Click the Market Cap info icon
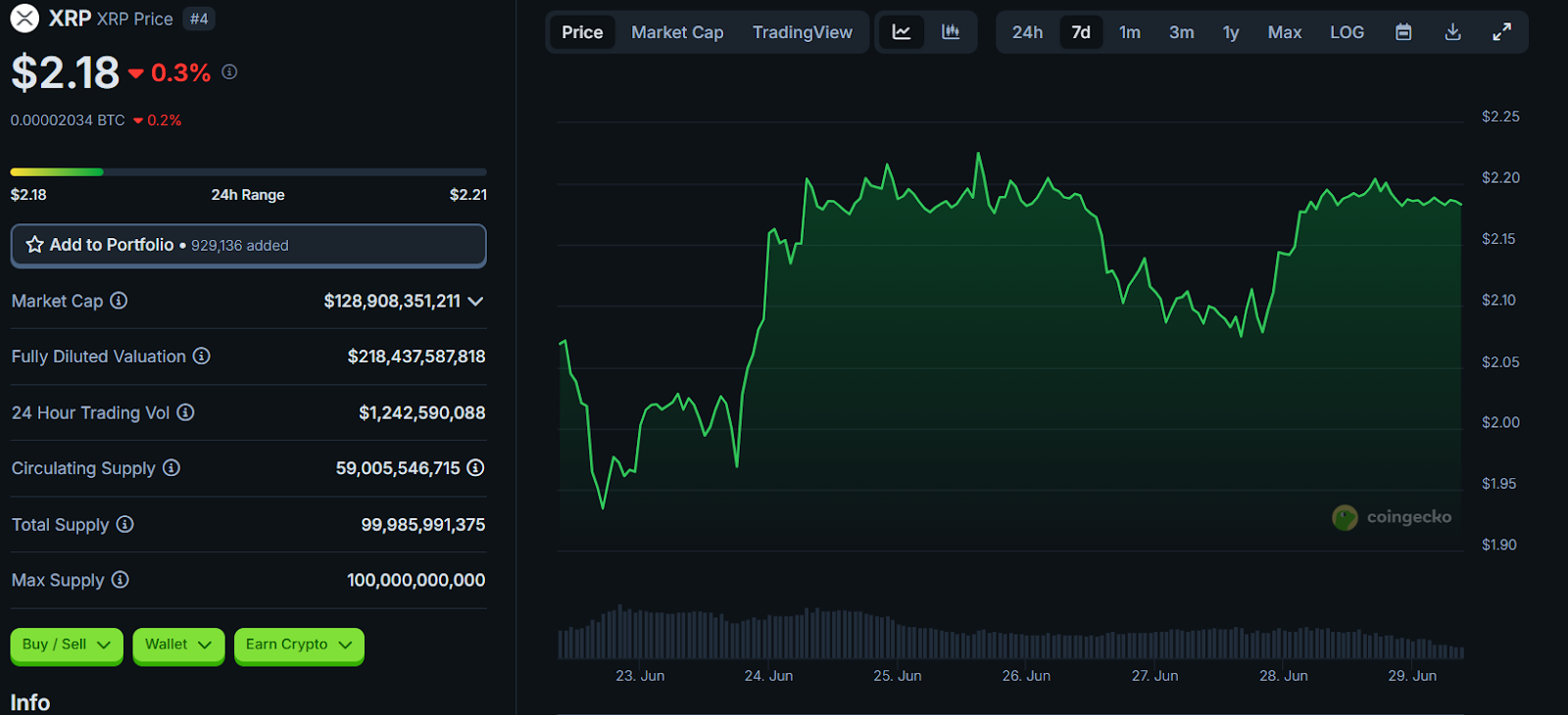Screen dimensions: 1568x715 119,301
